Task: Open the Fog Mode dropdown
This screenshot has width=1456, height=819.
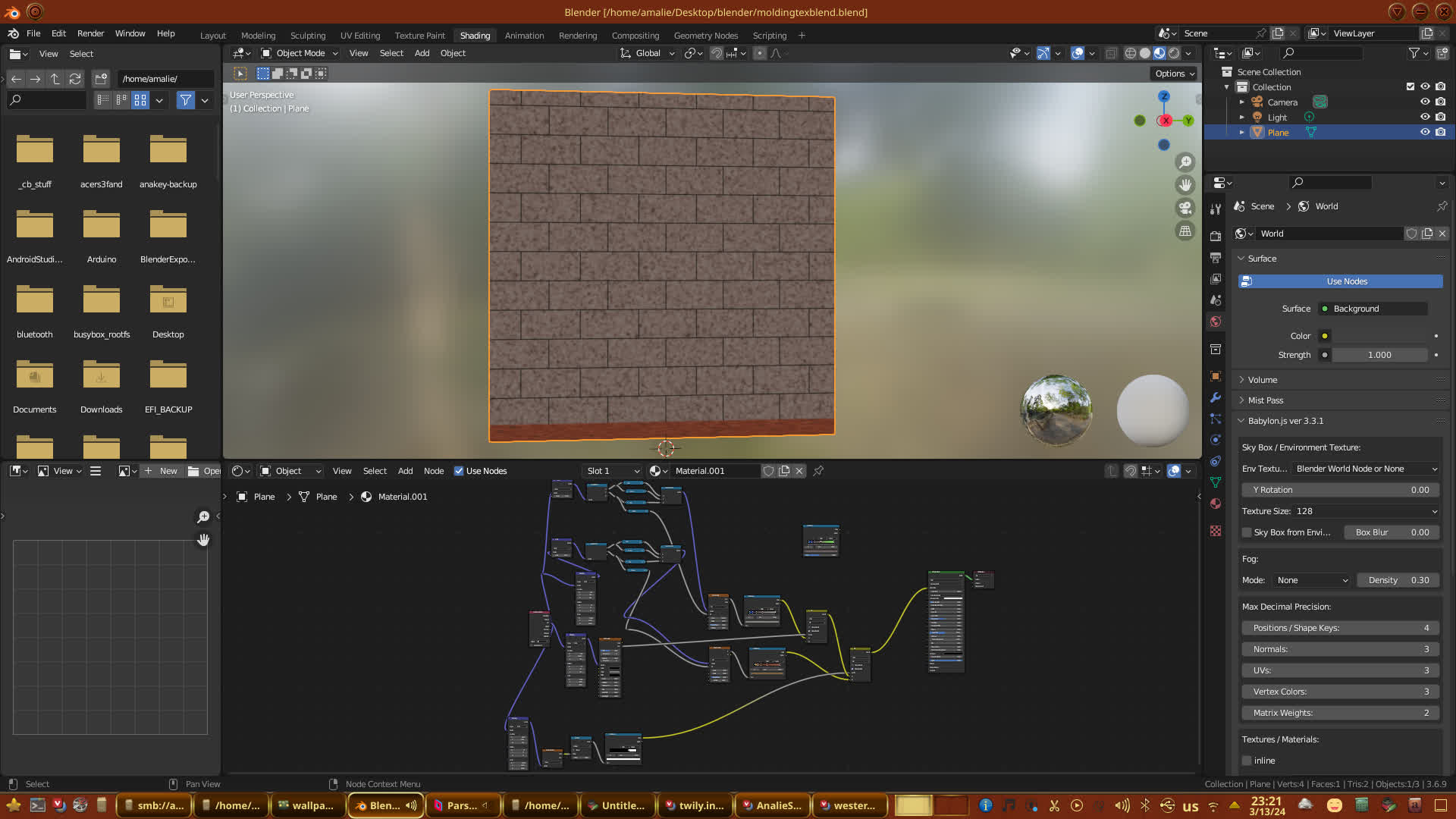Action: point(1312,580)
